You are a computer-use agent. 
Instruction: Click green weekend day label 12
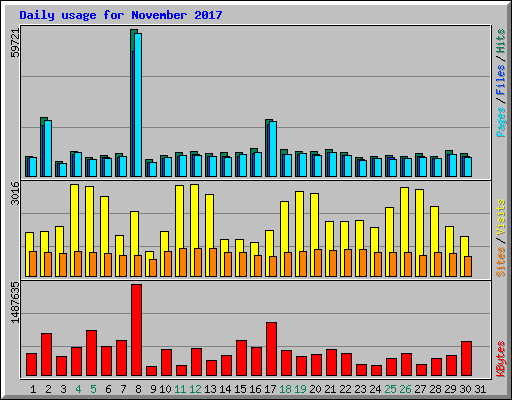pos(195,389)
